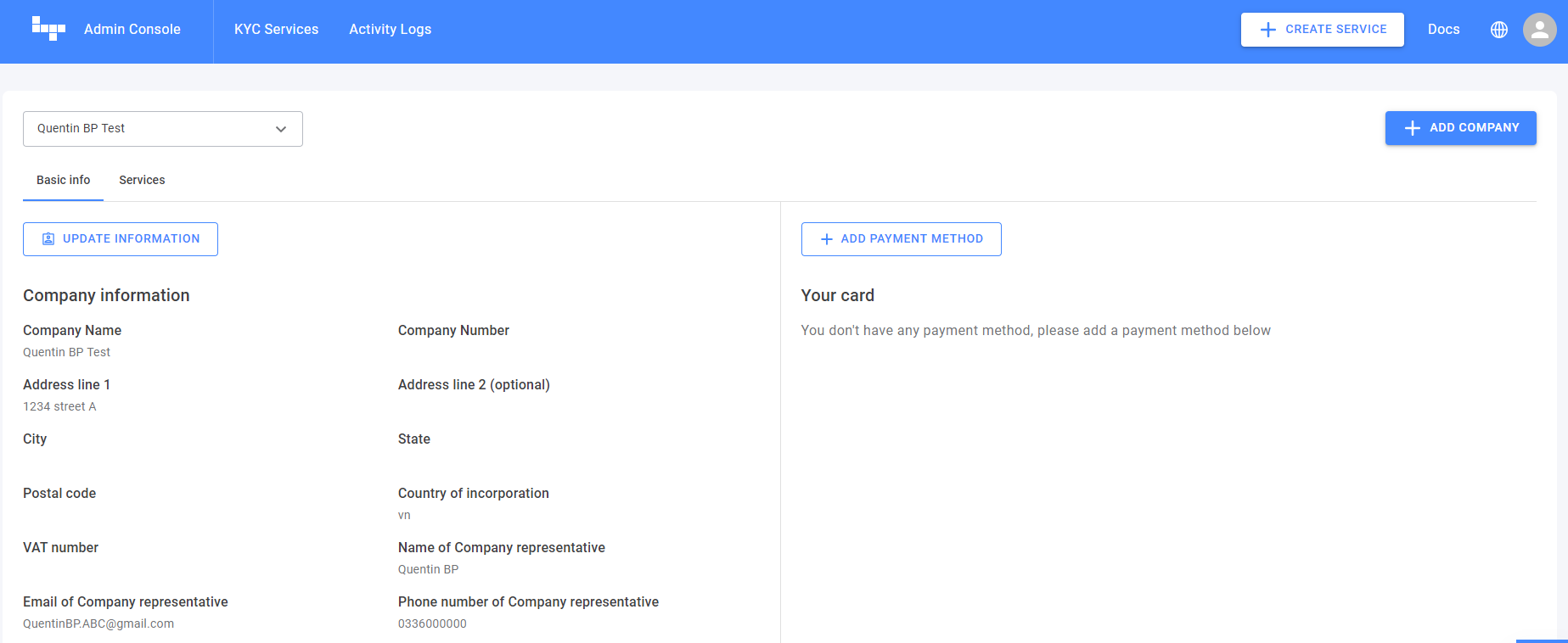Screen dimensions: 1568x643
Task: Click the country value vn
Action: (404, 515)
